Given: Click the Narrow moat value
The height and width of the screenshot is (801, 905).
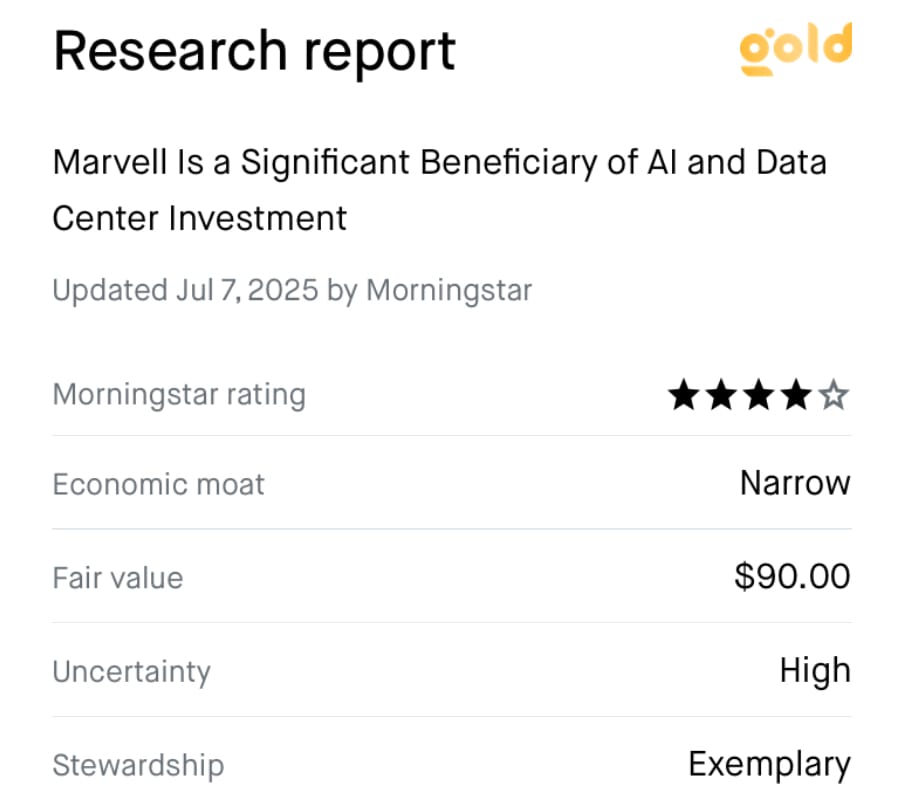Looking at the screenshot, I should pyautogui.click(x=795, y=483).
